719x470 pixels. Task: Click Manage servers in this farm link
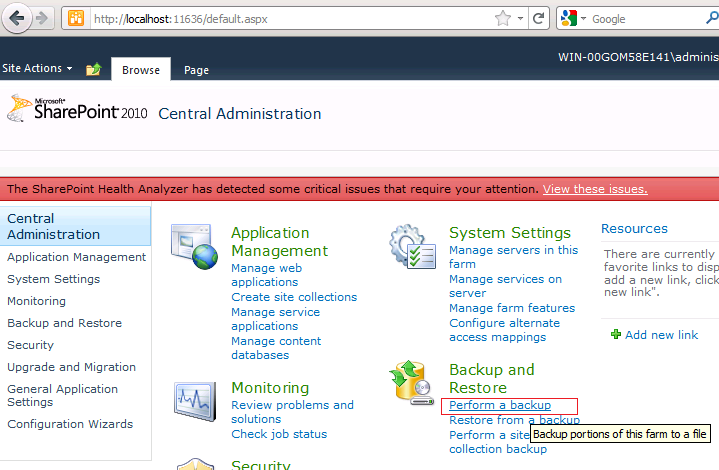(x=513, y=257)
